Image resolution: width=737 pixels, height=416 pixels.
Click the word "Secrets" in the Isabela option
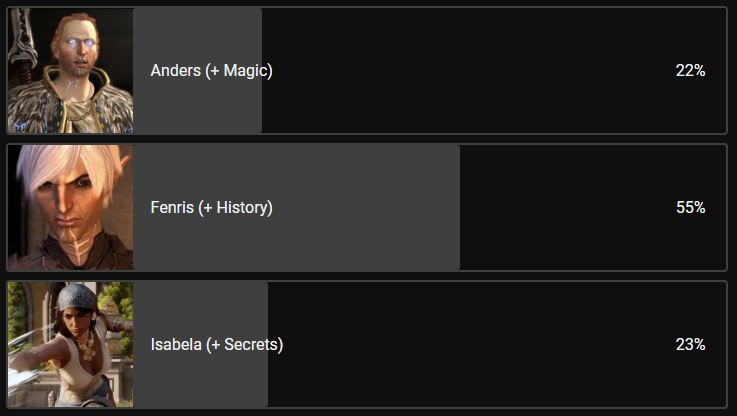click(248, 345)
